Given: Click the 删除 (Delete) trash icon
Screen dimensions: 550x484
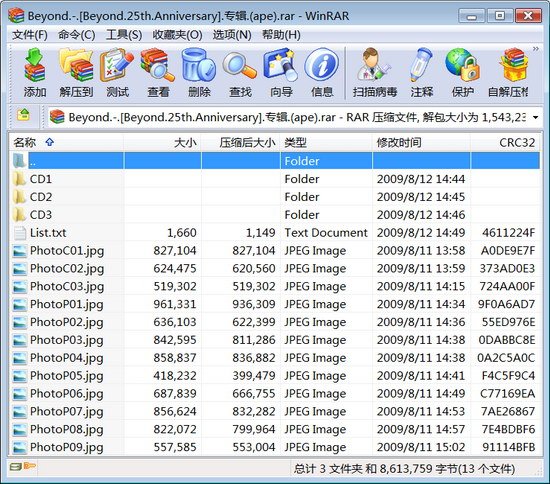Looking at the screenshot, I should [199, 66].
